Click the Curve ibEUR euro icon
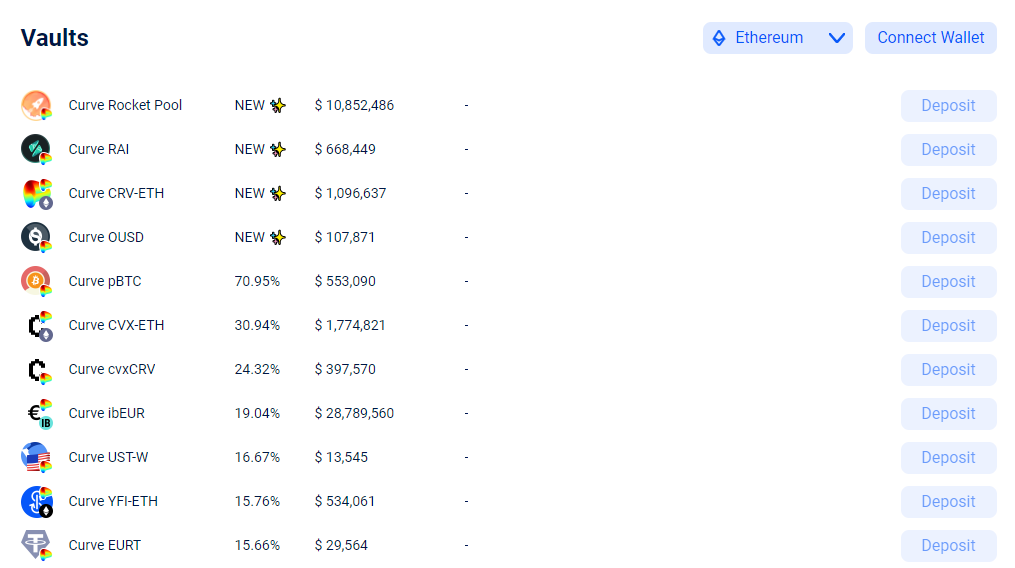Image resolution: width=1015 pixels, height=568 pixels. 38,414
